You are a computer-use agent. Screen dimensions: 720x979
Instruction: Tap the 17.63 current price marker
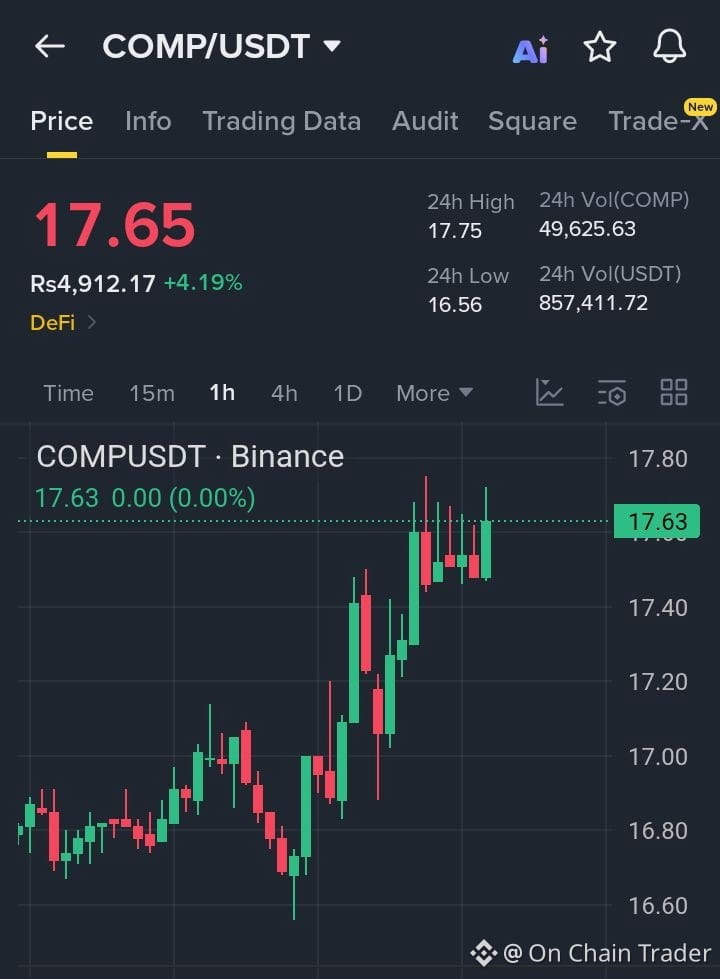[x=657, y=521]
